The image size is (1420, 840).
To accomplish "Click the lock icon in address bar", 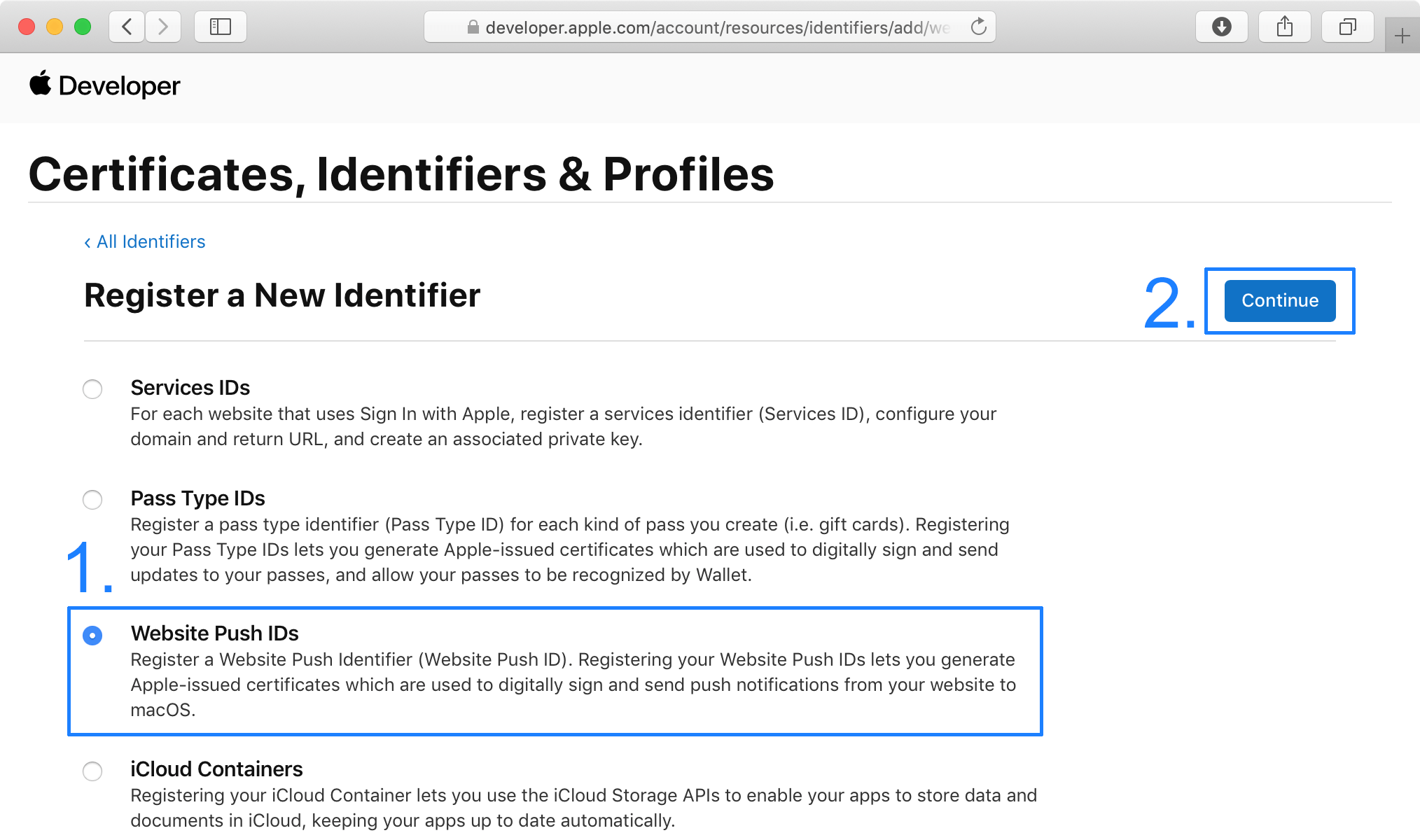I will click(473, 27).
